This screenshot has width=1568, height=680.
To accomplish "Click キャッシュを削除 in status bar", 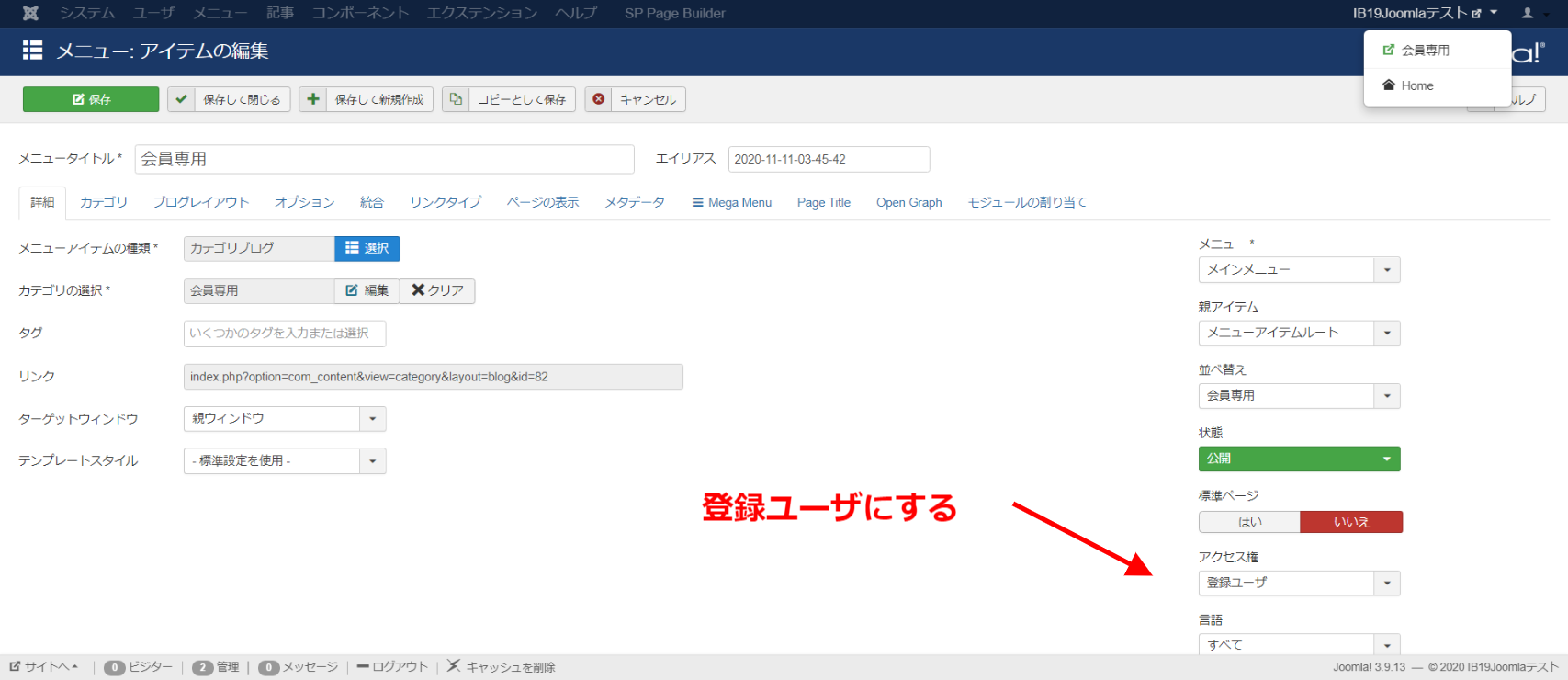I will pos(502,667).
